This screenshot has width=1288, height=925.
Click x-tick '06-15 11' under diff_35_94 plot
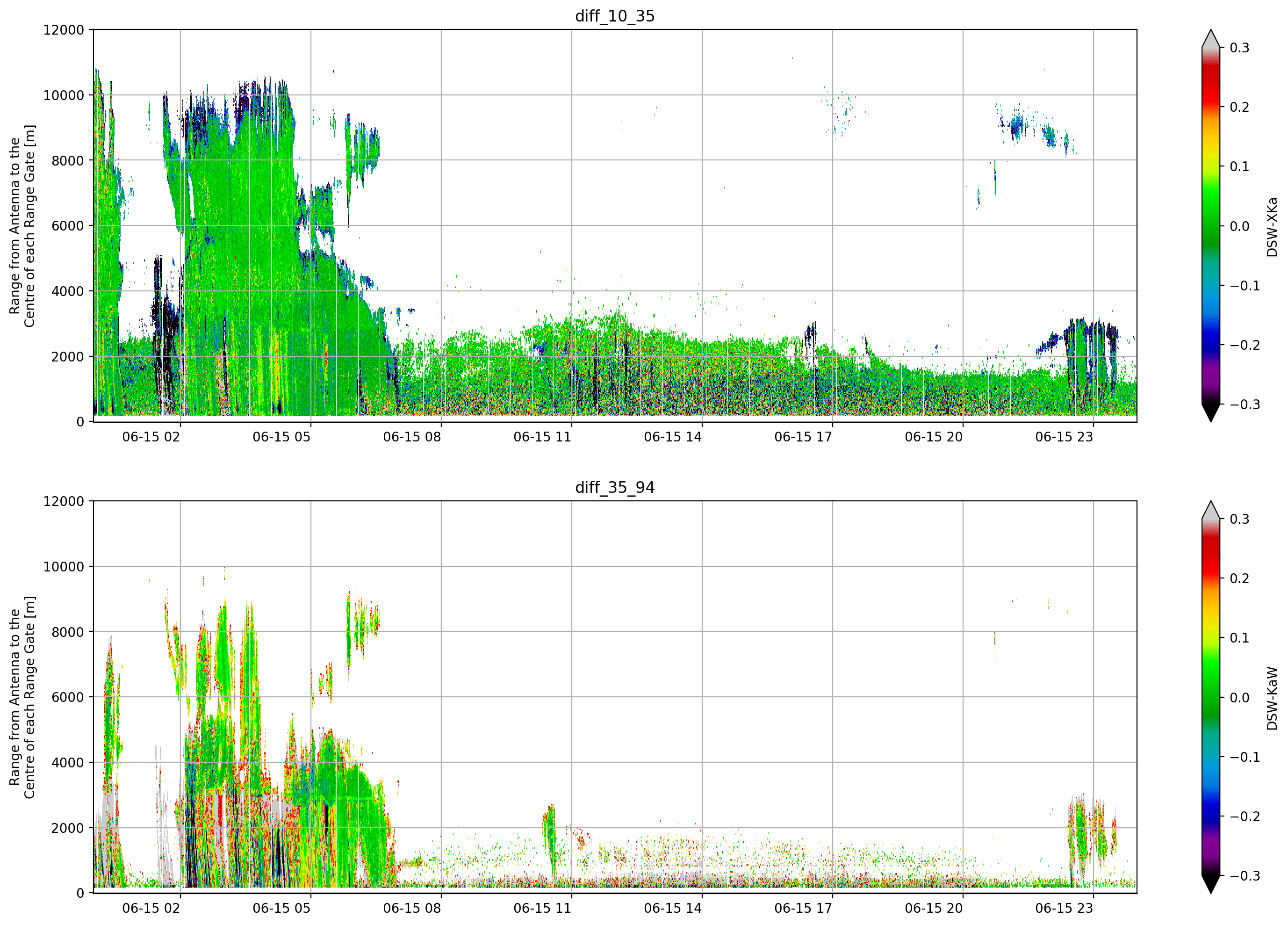pyautogui.click(x=542, y=909)
